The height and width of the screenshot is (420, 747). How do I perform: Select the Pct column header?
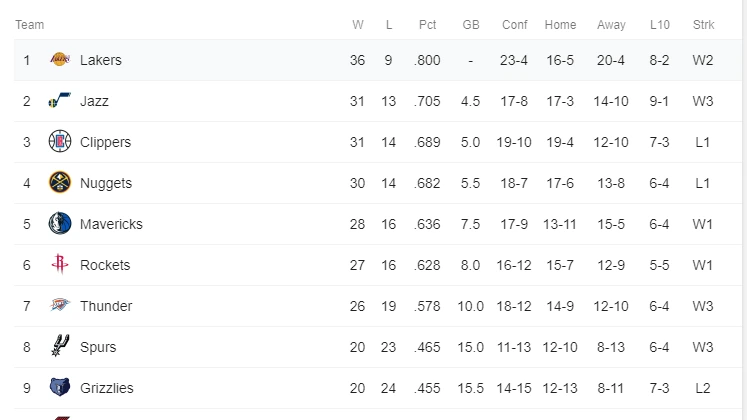coord(427,25)
